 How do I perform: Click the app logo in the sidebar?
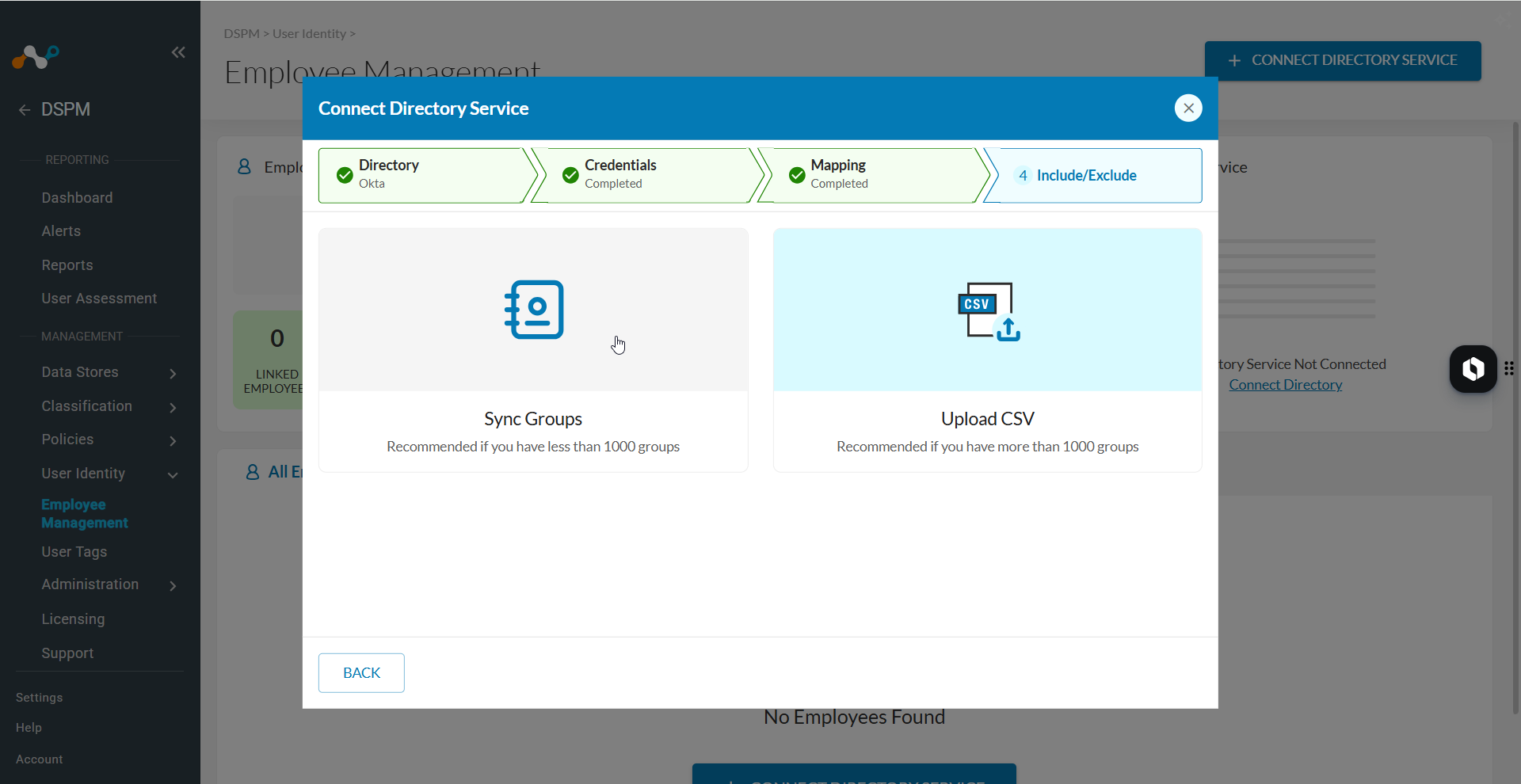(35, 57)
